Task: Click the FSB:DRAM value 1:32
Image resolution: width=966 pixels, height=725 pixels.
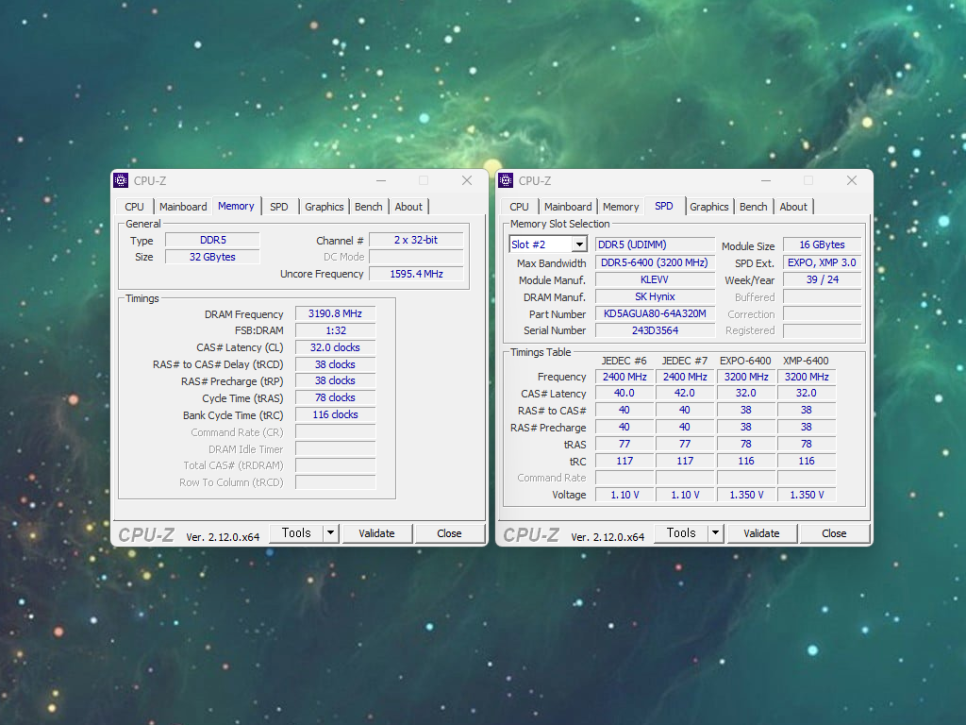Action: [335, 330]
